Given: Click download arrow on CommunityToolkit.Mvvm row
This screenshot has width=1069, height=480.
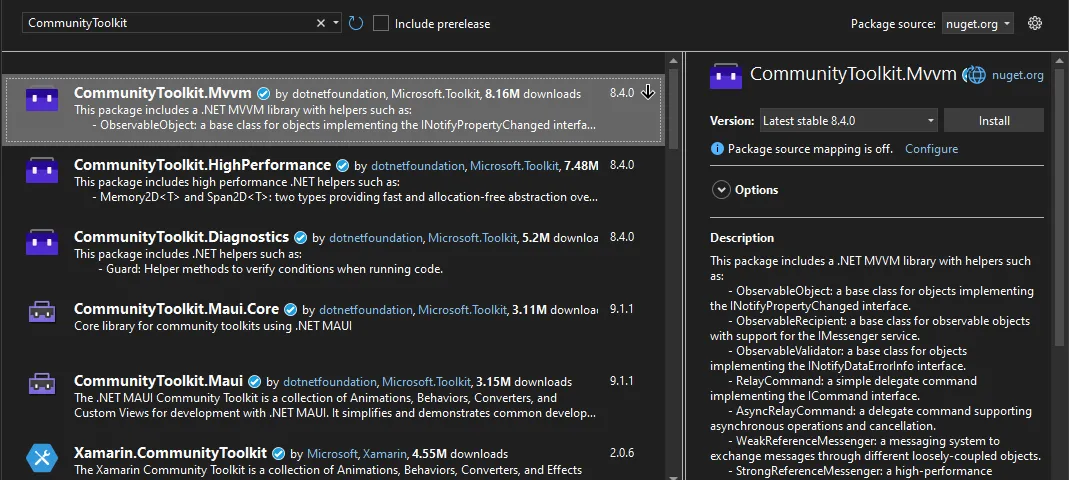Looking at the screenshot, I should [647, 93].
